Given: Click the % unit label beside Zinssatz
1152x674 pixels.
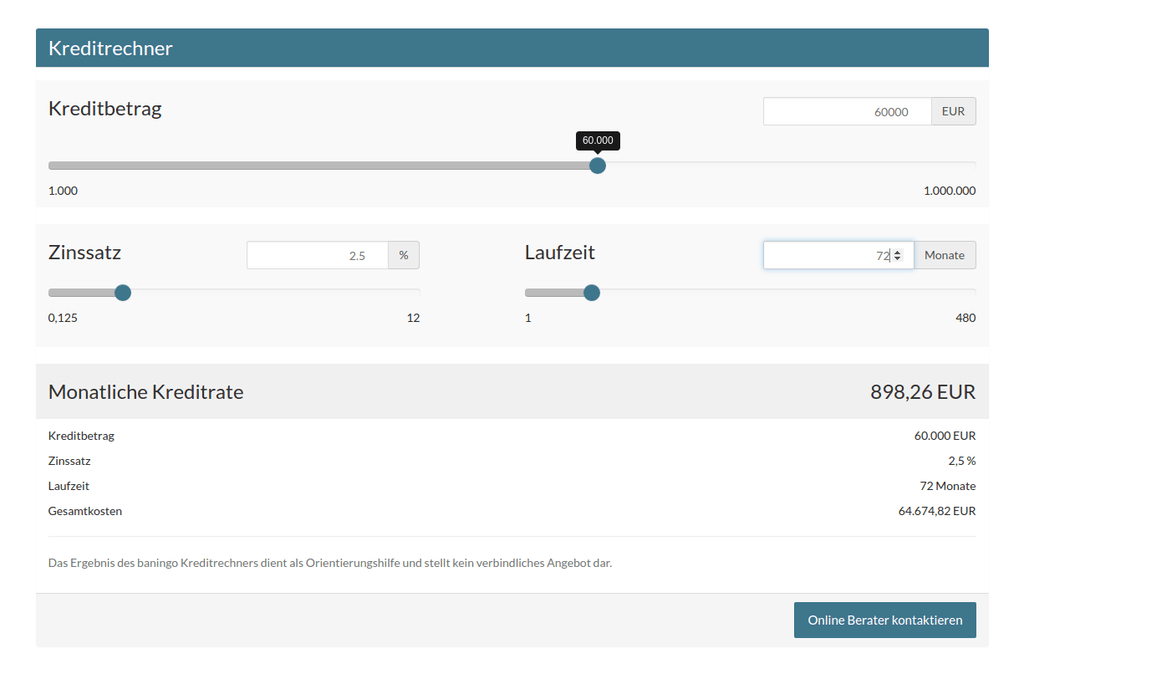Looking at the screenshot, I should pos(404,256).
